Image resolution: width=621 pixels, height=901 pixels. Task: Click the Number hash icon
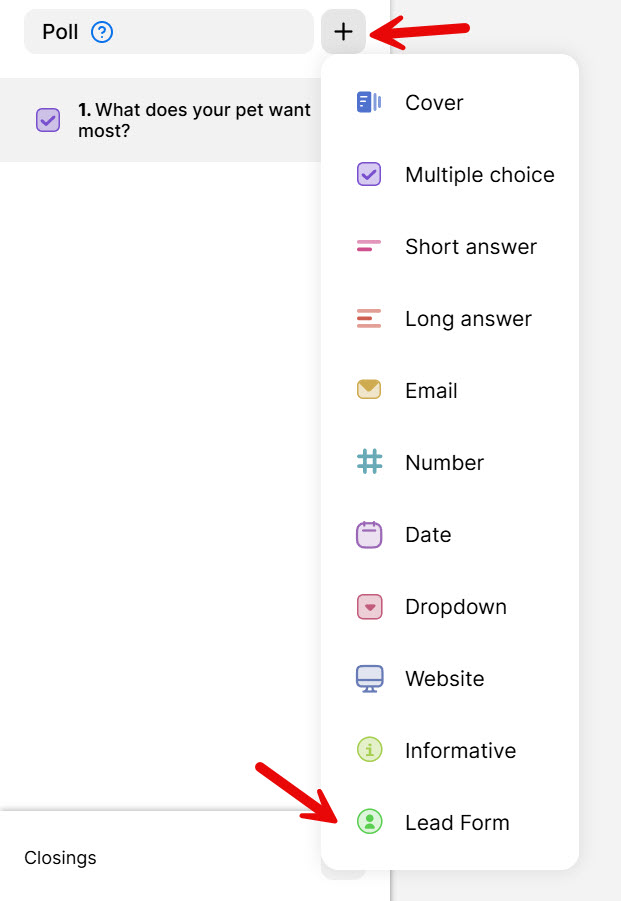click(369, 462)
